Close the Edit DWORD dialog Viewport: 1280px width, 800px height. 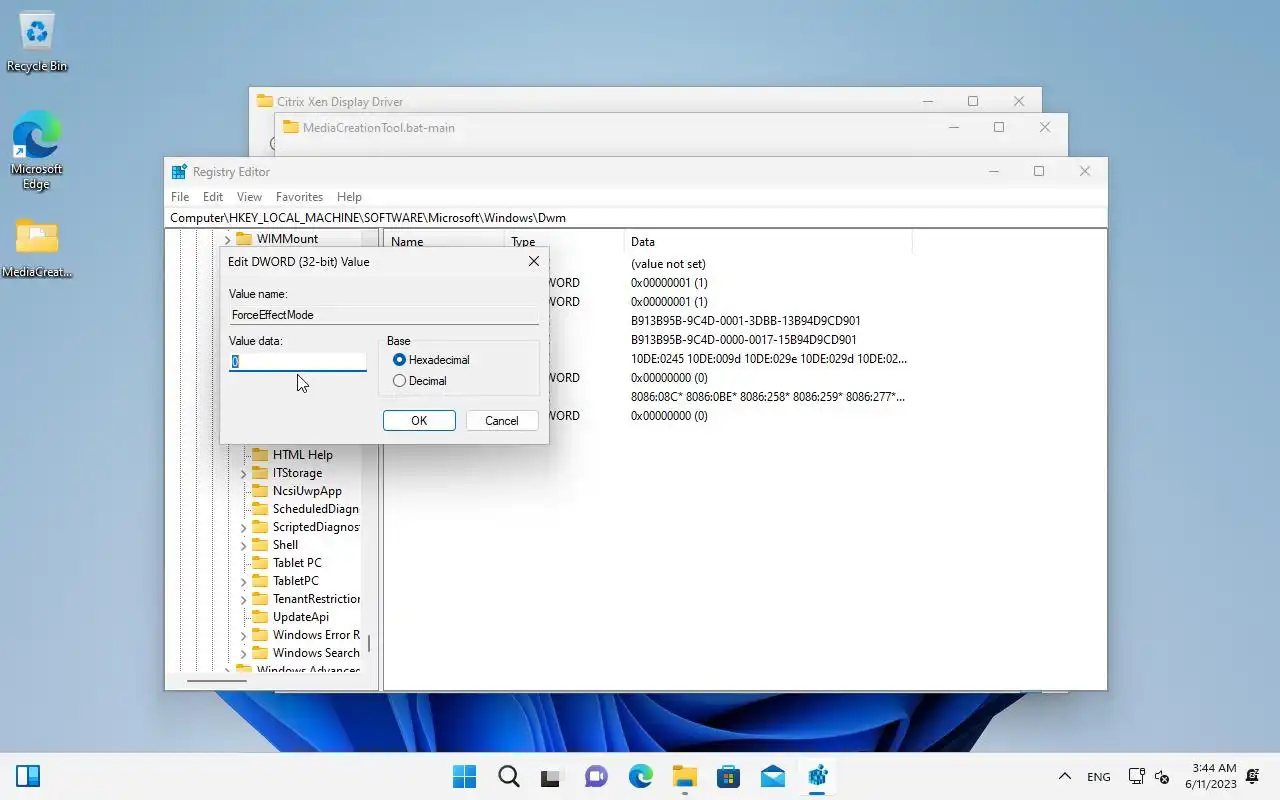pyautogui.click(x=533, y=261)
